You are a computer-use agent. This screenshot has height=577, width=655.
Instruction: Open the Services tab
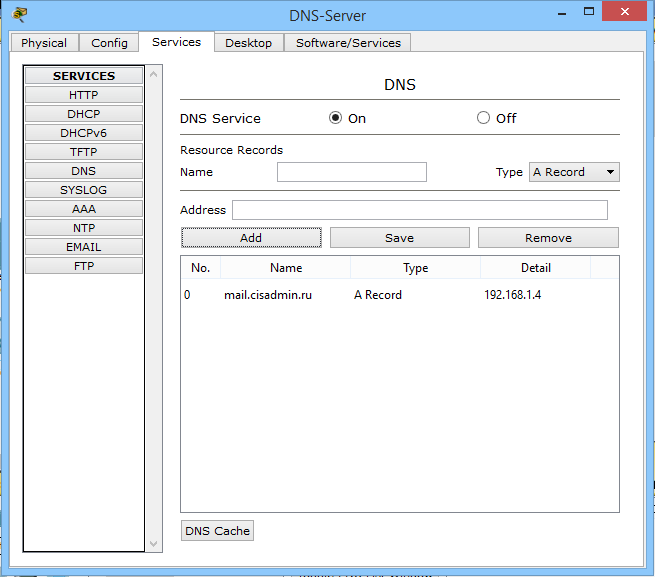pyautogui.click(x=176, y=42)
